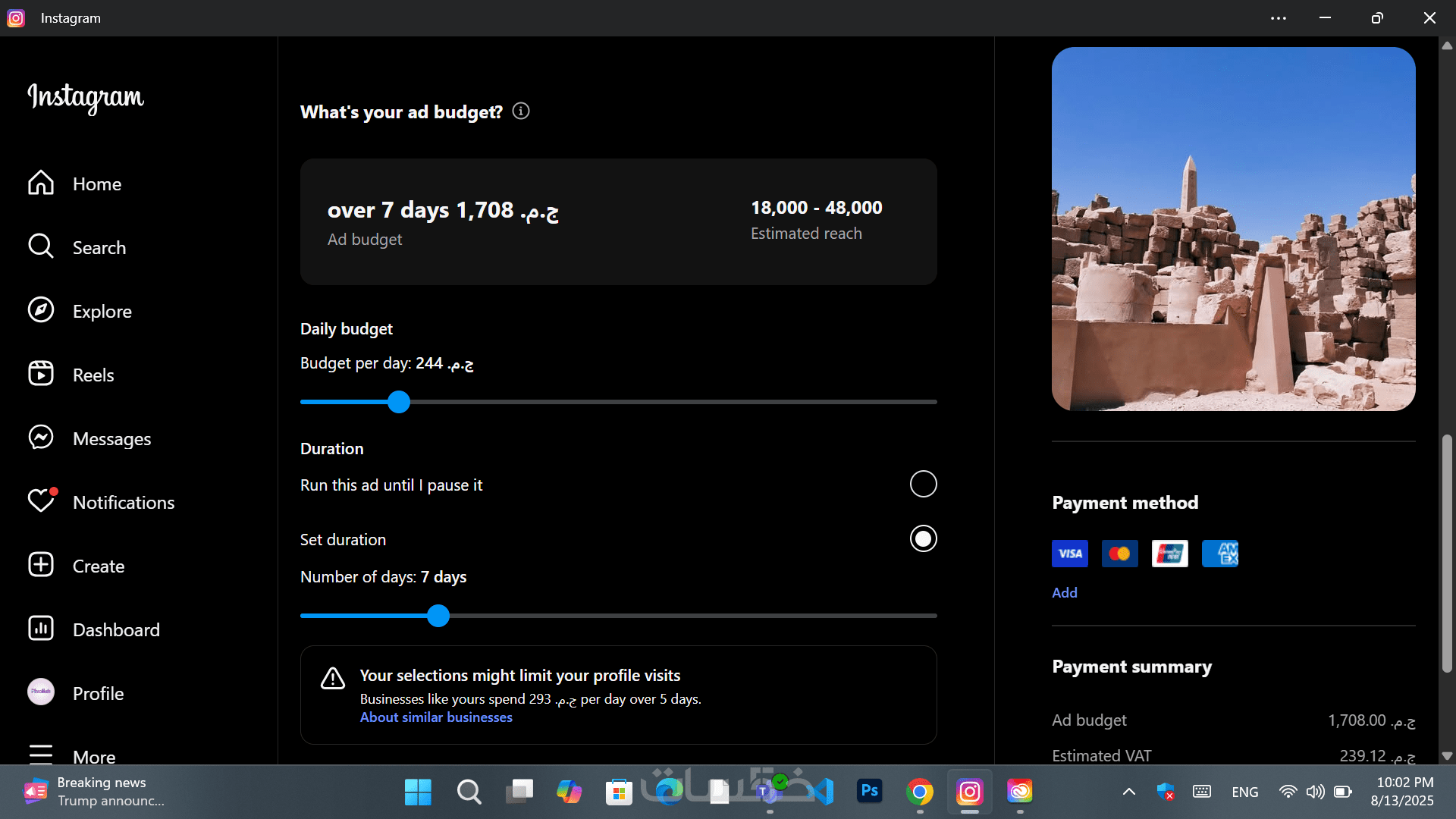Click the Search magnifier icon

pyautogui.click(x=41, y=247)
